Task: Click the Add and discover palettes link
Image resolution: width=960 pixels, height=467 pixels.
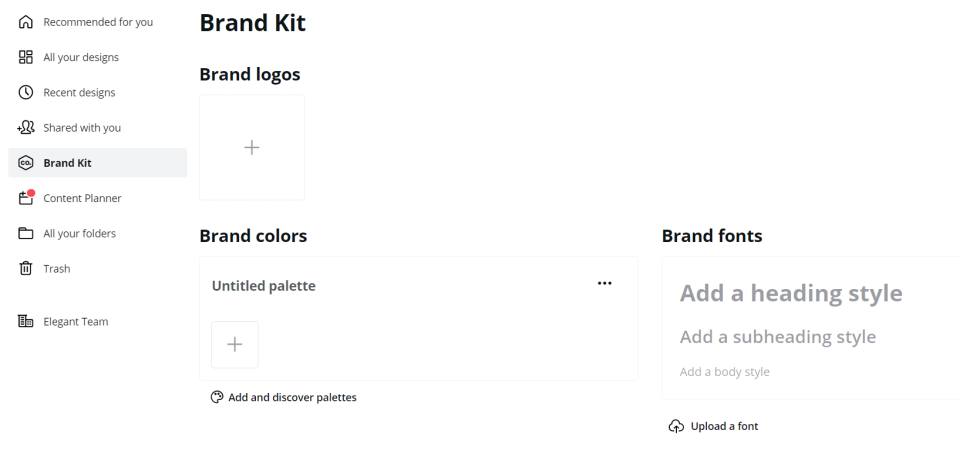Action: [x=292, y=397]
